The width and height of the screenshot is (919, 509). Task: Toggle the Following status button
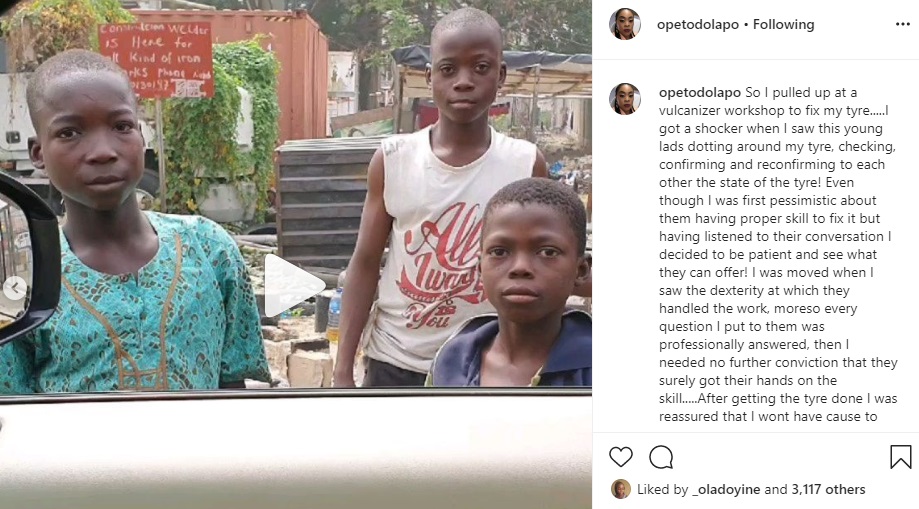coord(784,25)
